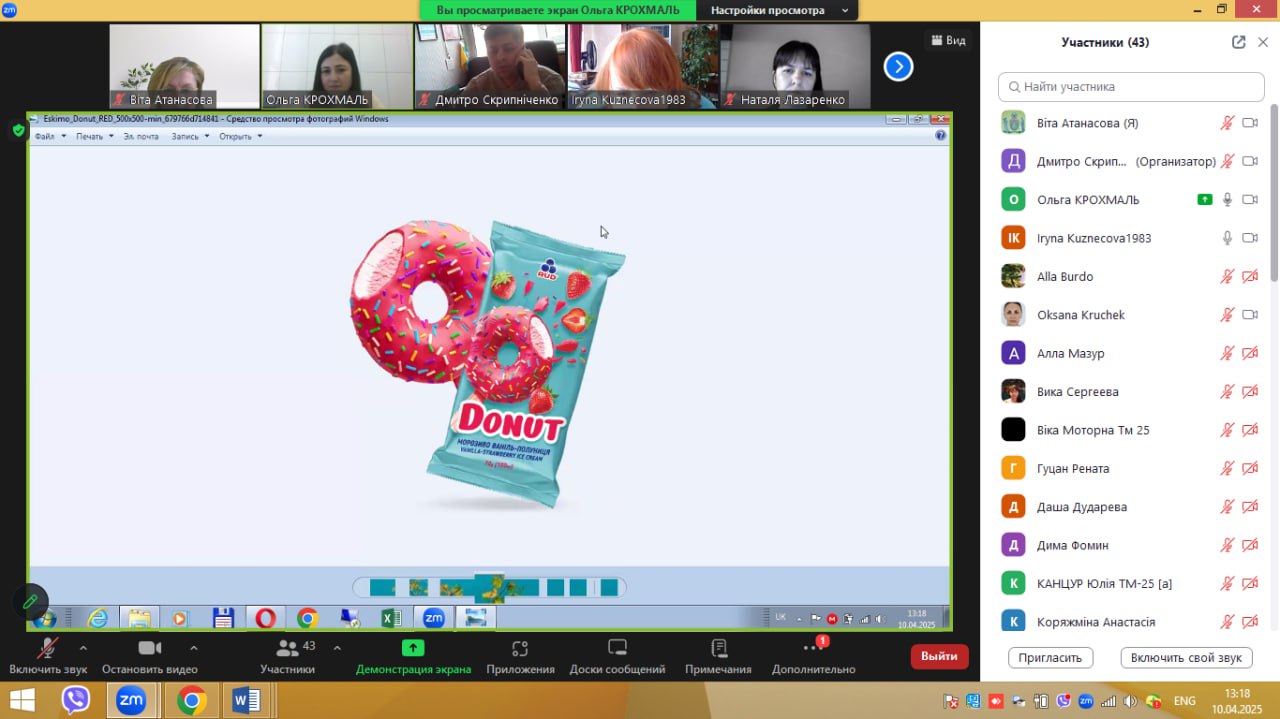Open Microsoft Word from the taskbar

point(246,700)
